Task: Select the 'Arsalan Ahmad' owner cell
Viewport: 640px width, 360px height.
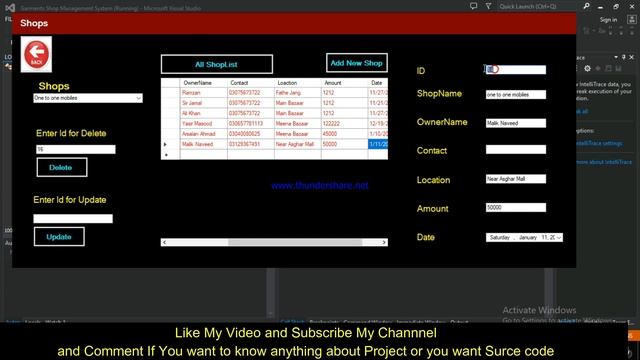Action: coord(203,133)
